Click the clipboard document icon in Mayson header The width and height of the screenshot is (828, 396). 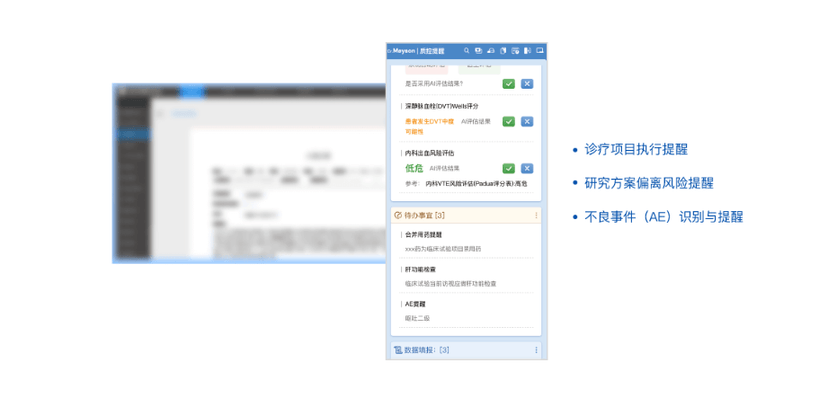503,51
